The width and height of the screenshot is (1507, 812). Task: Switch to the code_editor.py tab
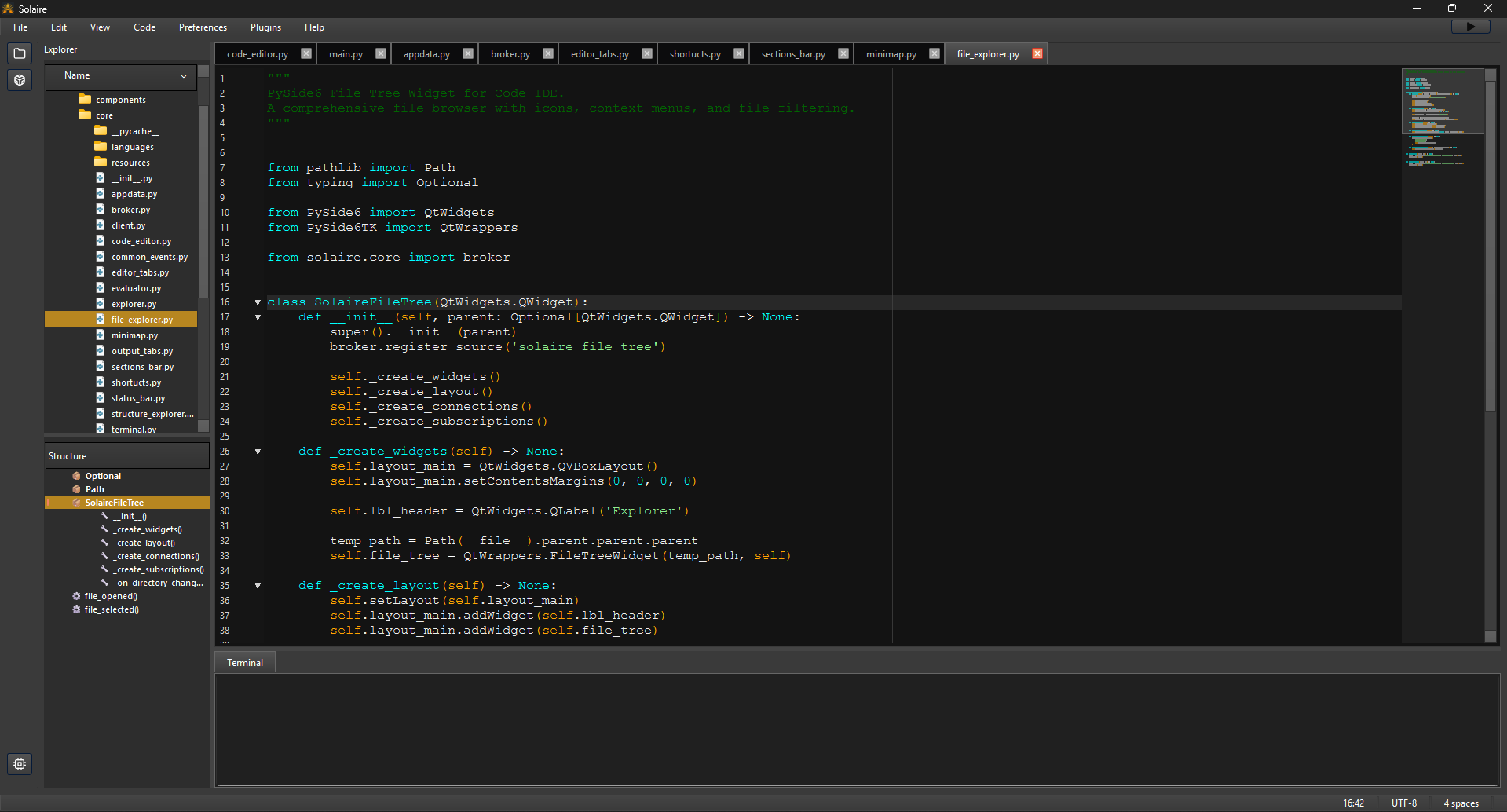click(x=258, y=54)
